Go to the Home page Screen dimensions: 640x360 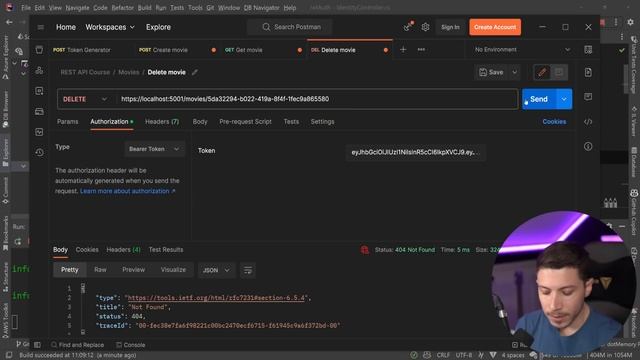(x=66, y=27)
